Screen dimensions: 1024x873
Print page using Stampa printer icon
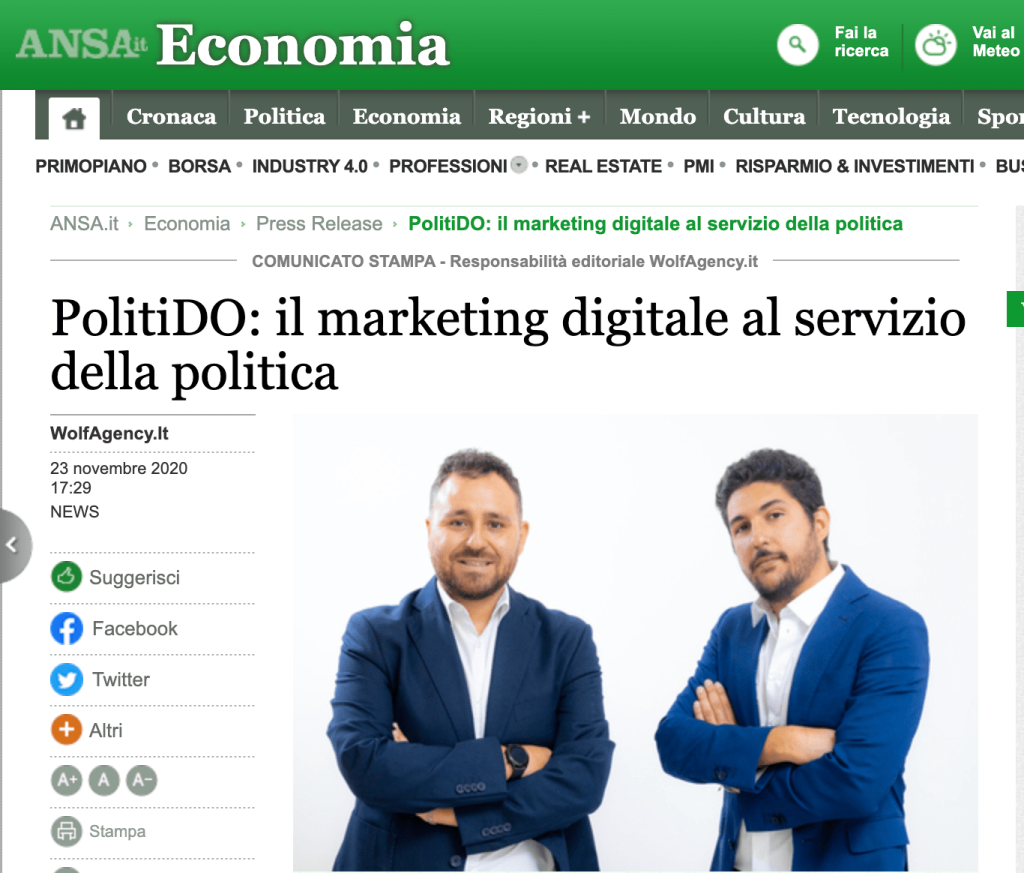click(x=66, y=831)
